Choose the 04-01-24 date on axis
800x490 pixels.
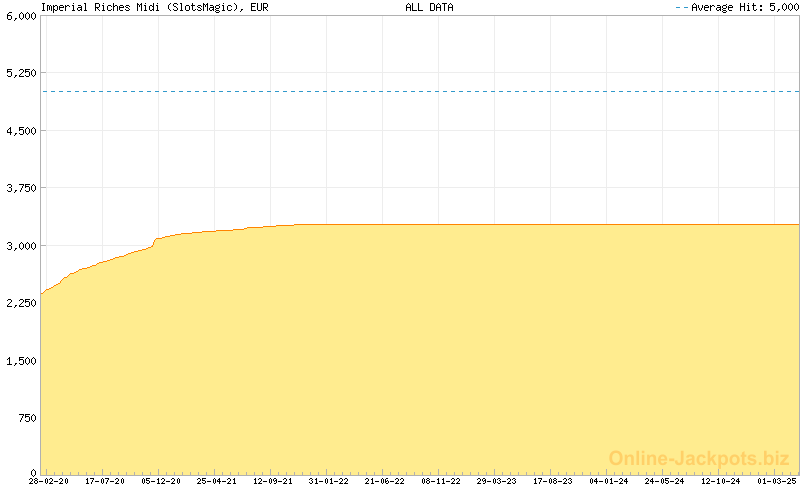(608, 482)
